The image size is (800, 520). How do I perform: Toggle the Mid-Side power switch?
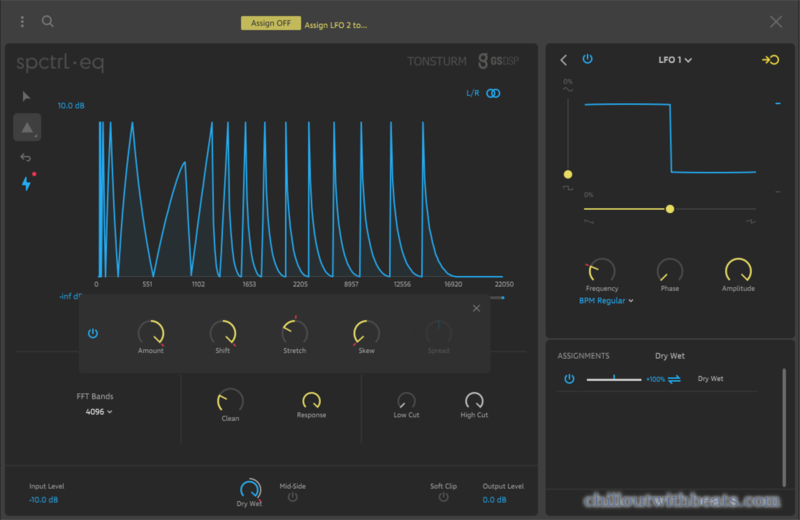click(x=292, y=496)
